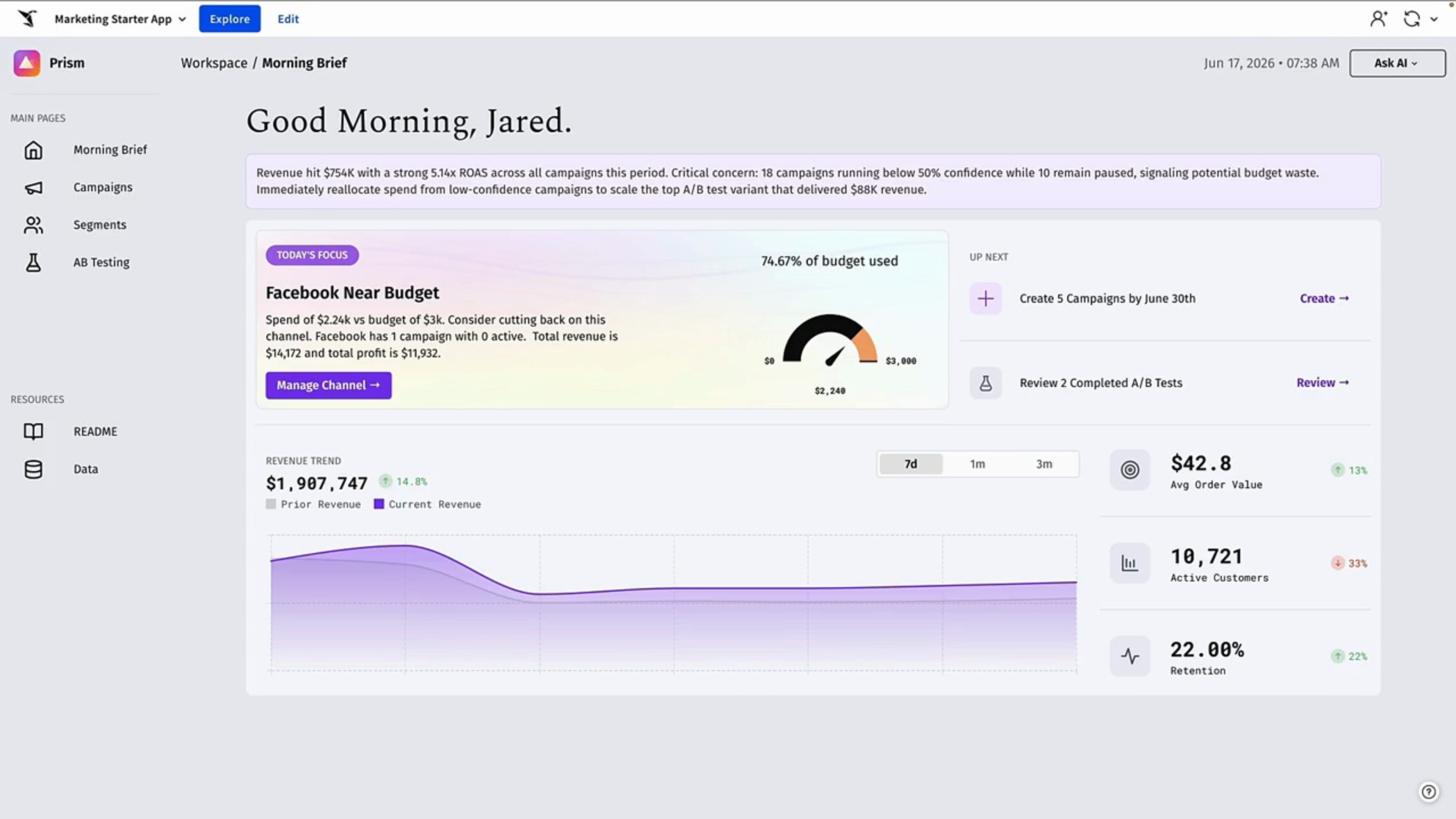
Task: Click the Prism logo icon
Action: pyautogui.click(x=27, y=63)
